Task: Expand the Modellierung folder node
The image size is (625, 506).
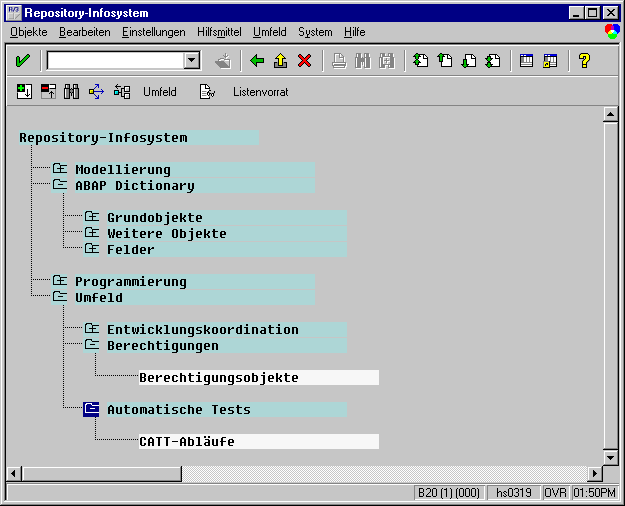Action: (60, 169)
